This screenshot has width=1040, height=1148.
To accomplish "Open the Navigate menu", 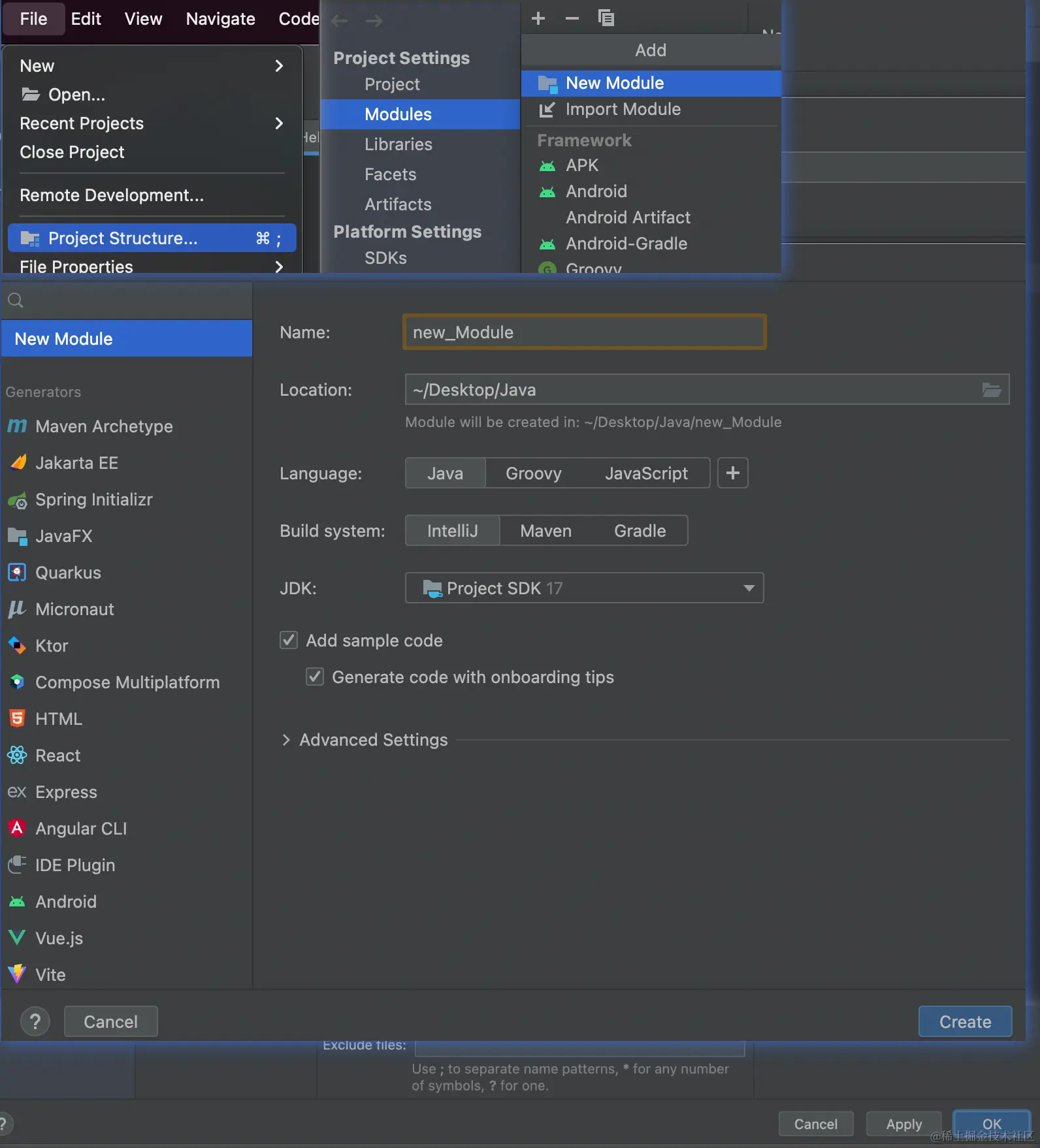I will (220, 19).
